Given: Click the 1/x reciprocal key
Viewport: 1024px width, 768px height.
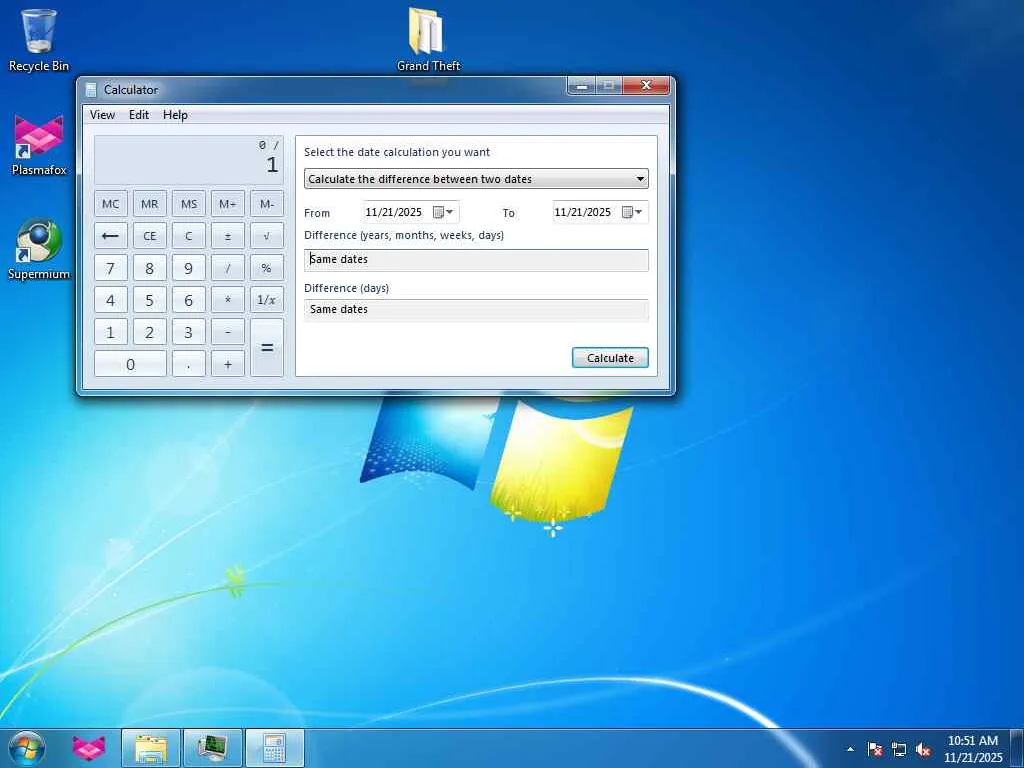Looking at the screenshot, I should tap(266, 300).
